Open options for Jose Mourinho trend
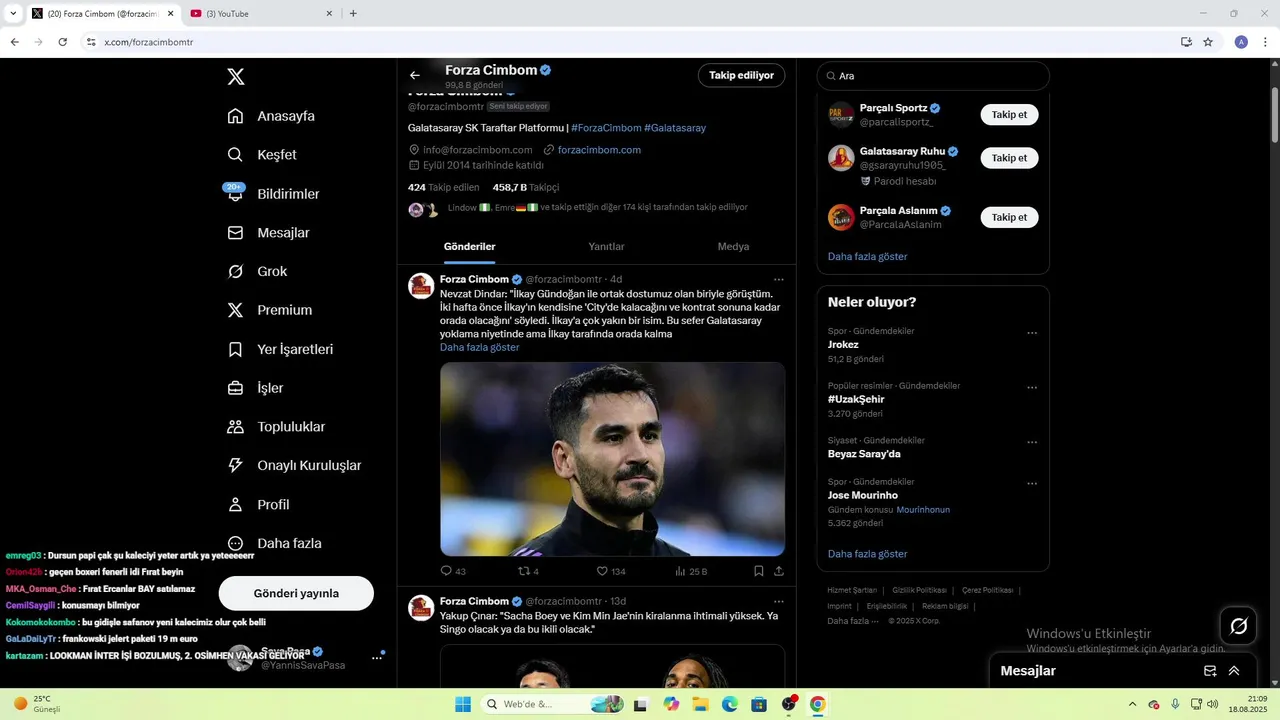 pyautogui.click(x=1032, y=484)
